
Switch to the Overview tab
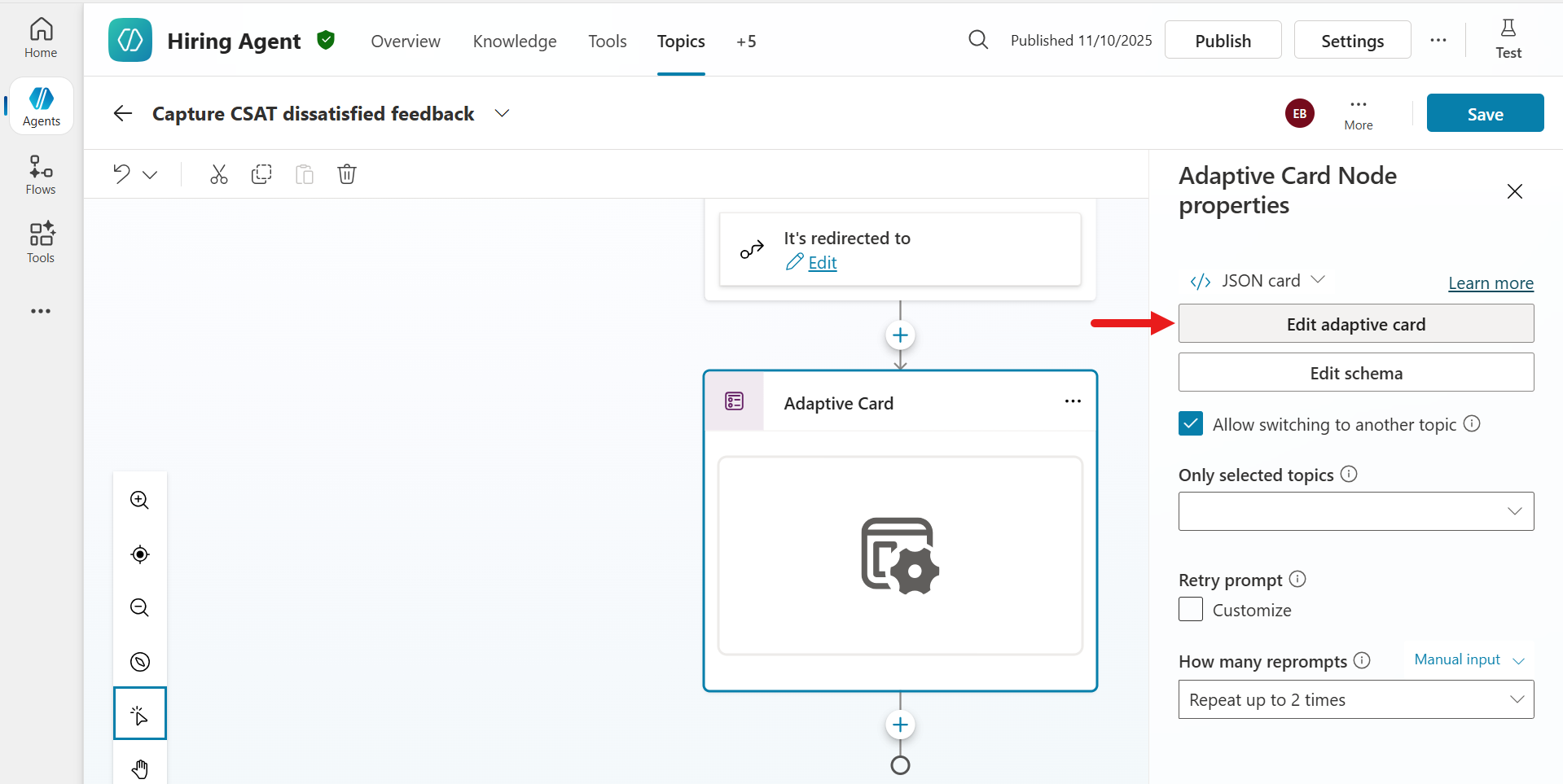pyautogui.click(x=406, y=41)
